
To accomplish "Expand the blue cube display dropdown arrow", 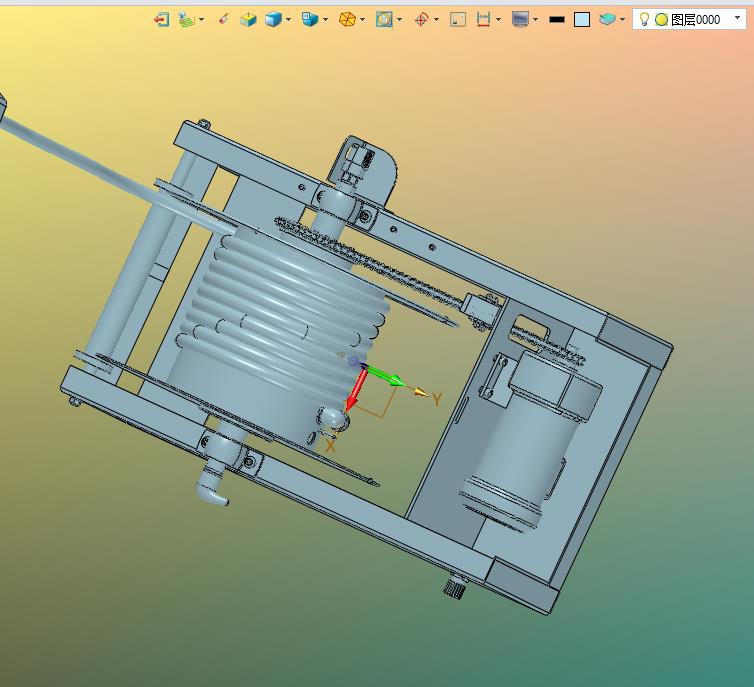I will pyautogui.click(x=289, y=20).
